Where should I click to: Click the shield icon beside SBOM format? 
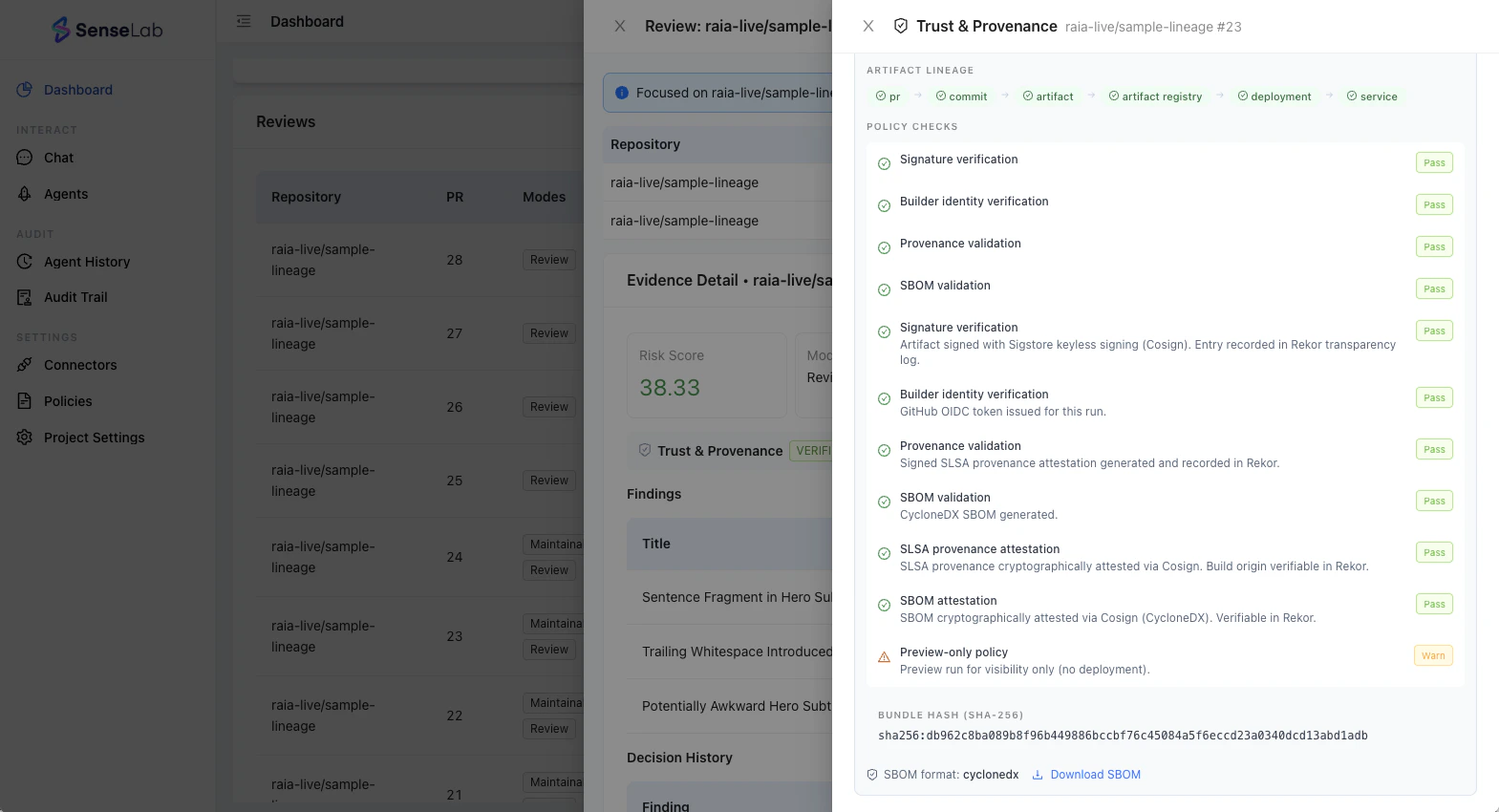872,775
